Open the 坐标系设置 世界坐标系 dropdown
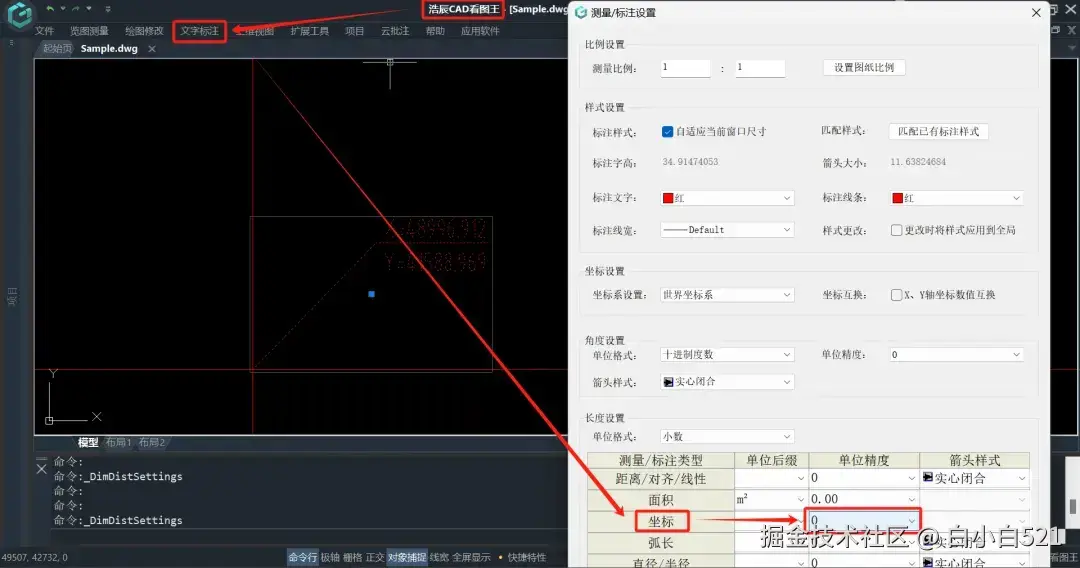 pyautogui.click(x=727, y=295)
